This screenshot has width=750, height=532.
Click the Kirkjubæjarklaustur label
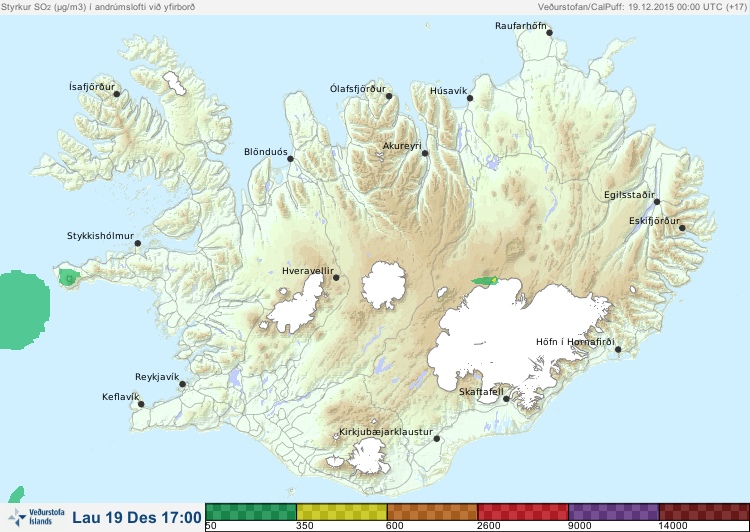coord(386,432)
